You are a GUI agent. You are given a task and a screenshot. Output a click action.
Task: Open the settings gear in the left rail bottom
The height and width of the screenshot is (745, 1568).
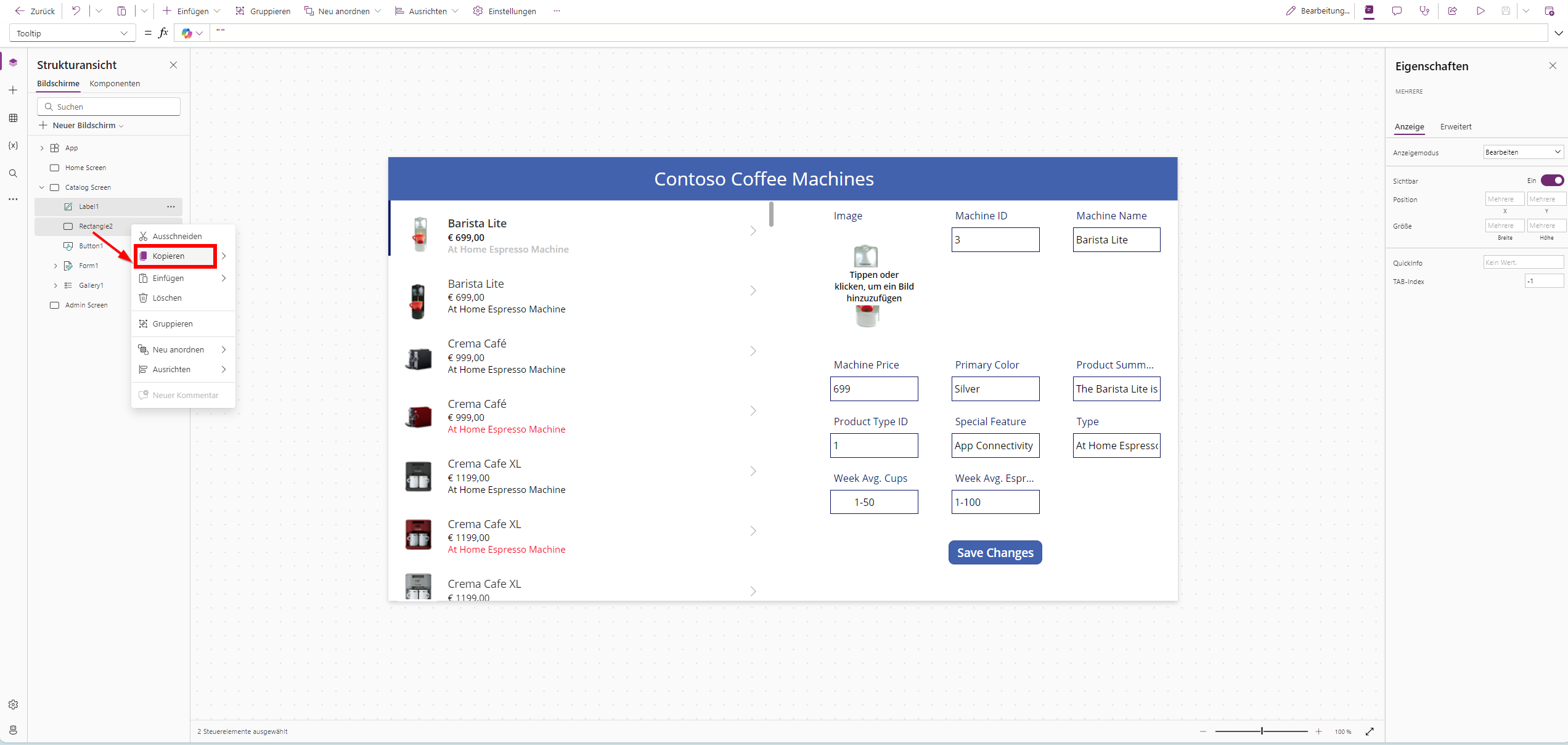(13, 704)
